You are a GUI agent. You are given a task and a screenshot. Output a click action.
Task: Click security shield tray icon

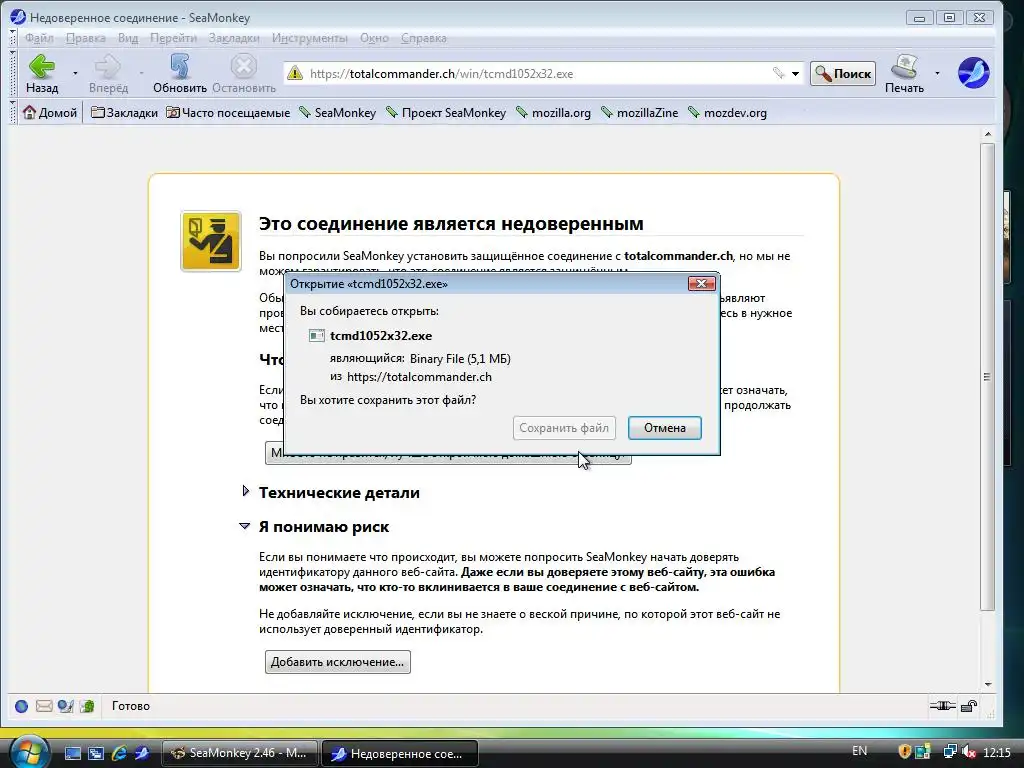click(x=904, y=752)
